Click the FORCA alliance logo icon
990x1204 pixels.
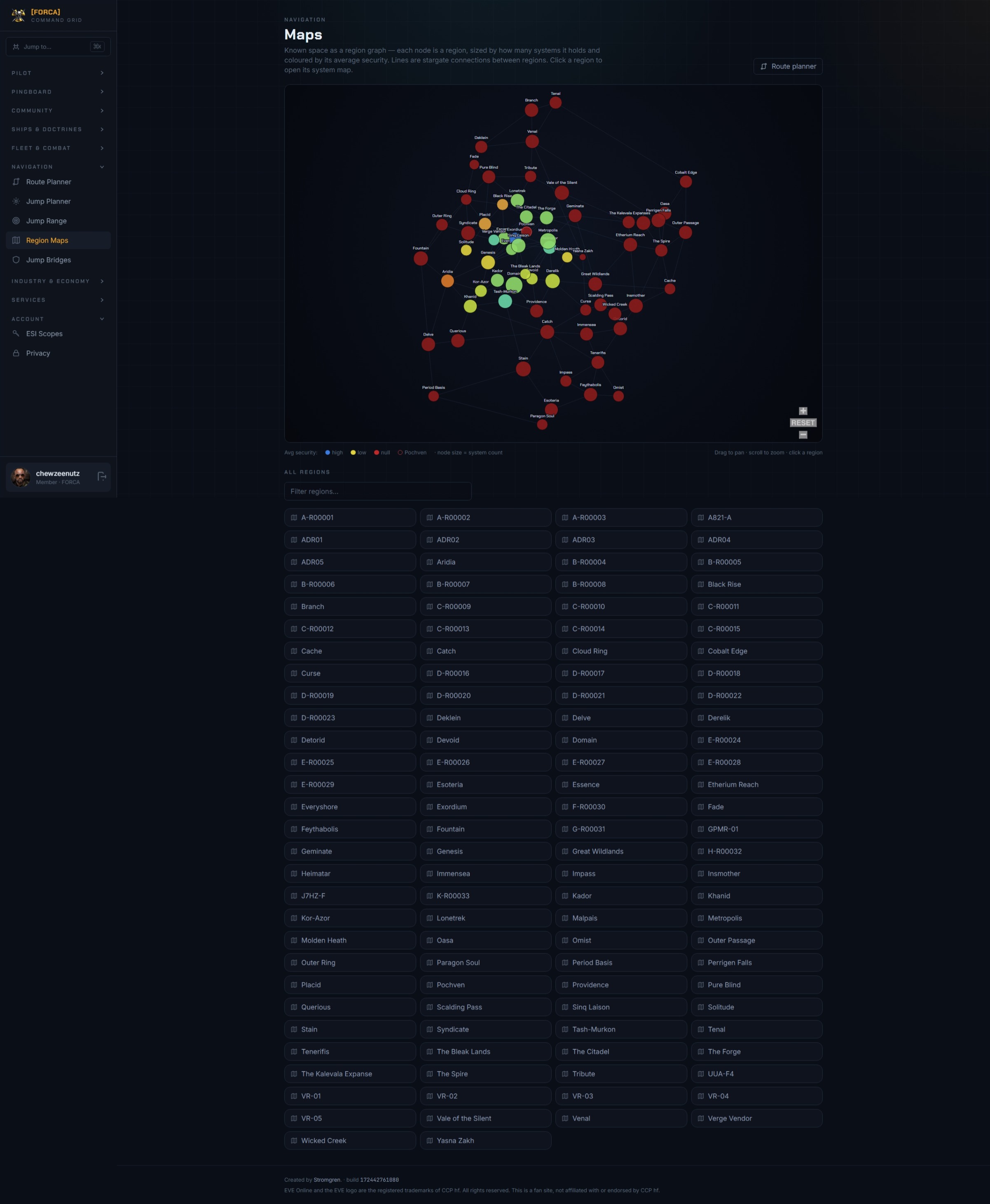[18, 15]
